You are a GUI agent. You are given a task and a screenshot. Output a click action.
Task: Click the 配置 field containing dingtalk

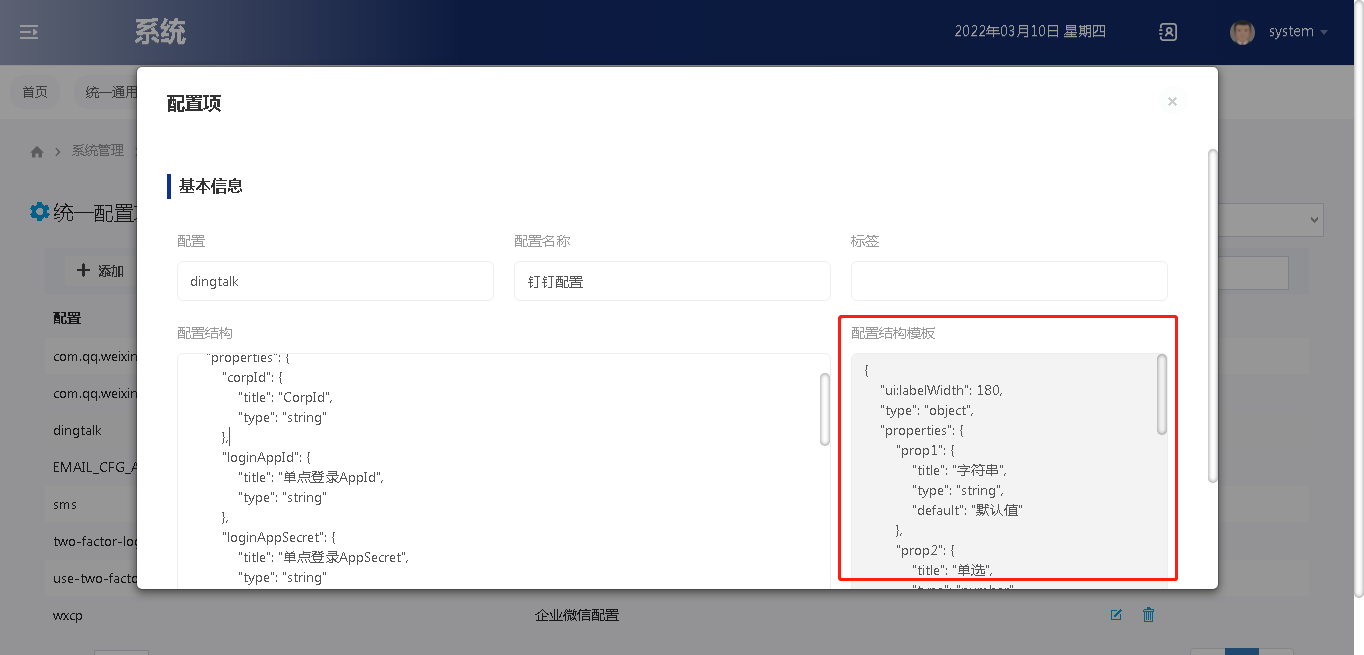[x=335, y=281]
